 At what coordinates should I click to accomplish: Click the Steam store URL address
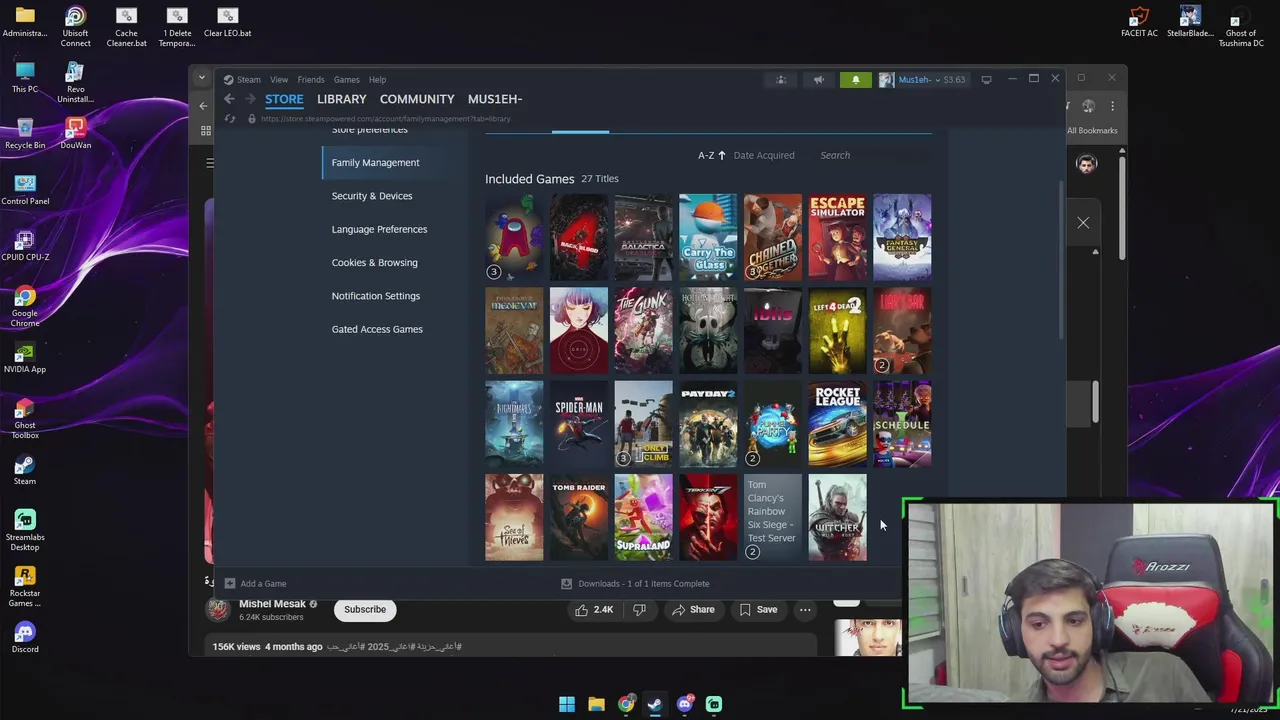(386, 118)
